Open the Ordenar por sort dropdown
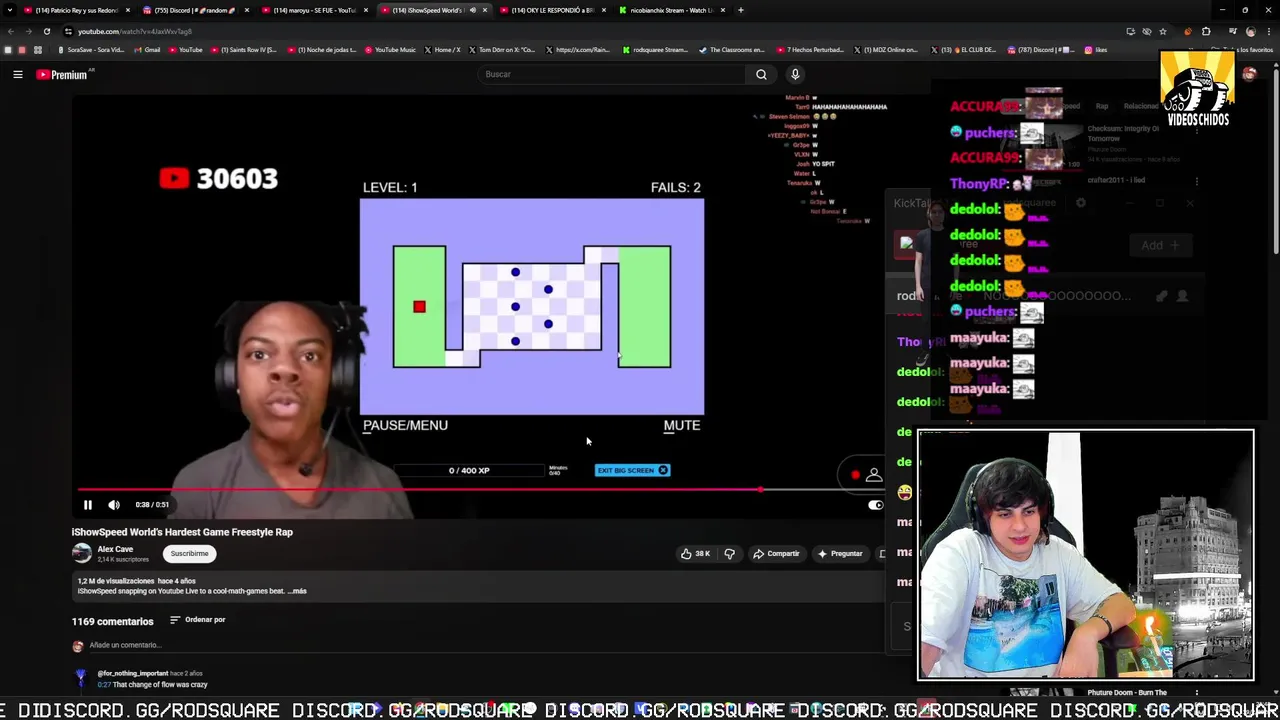 197,620
